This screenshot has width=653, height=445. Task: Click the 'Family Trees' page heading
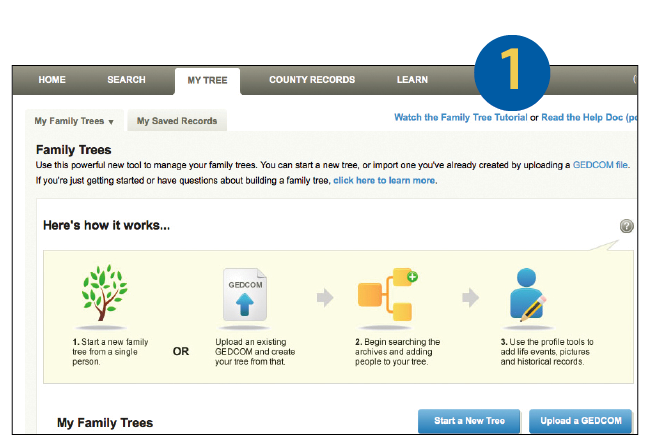(74, 149)
